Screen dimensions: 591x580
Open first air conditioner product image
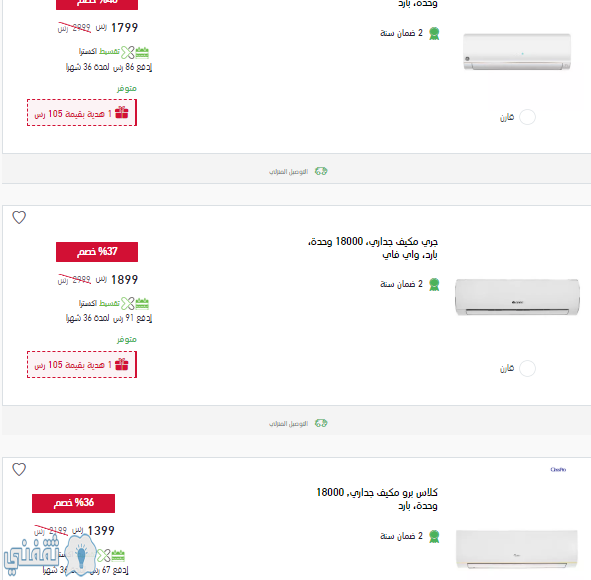(517, 52)
